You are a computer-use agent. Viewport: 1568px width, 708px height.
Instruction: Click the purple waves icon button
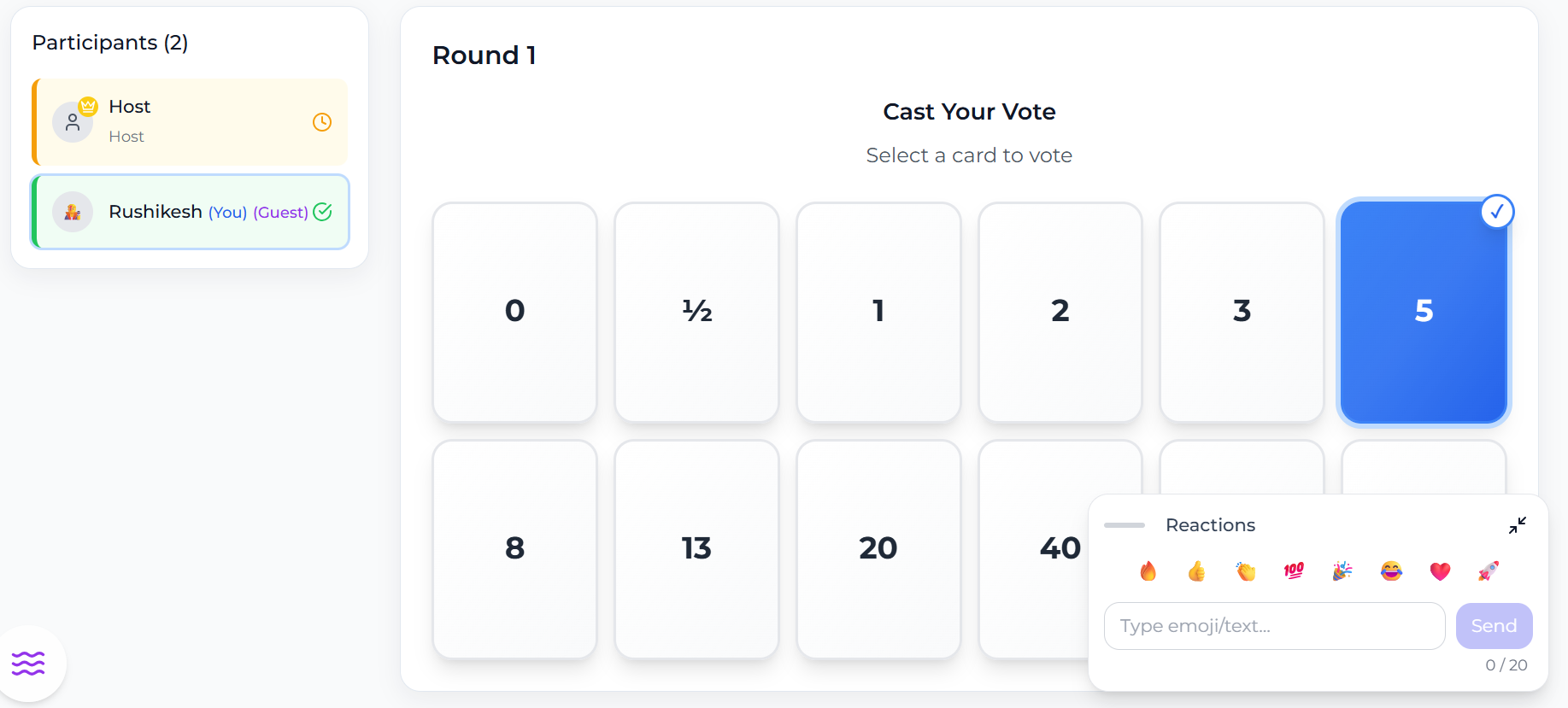pyautogui.click(x=28, y=663)
